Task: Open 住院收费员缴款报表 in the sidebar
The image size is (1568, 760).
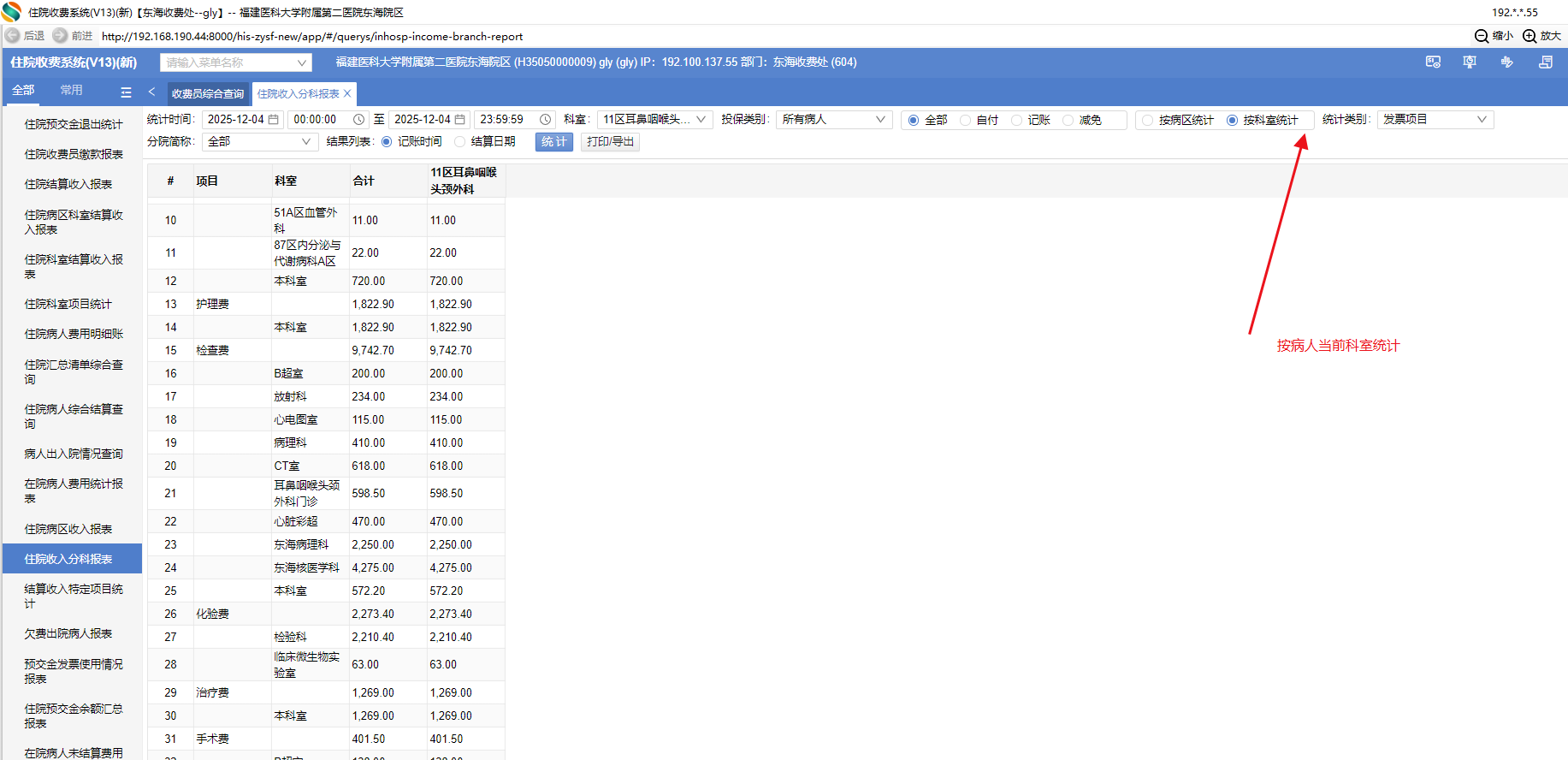Action: point(74,154)
